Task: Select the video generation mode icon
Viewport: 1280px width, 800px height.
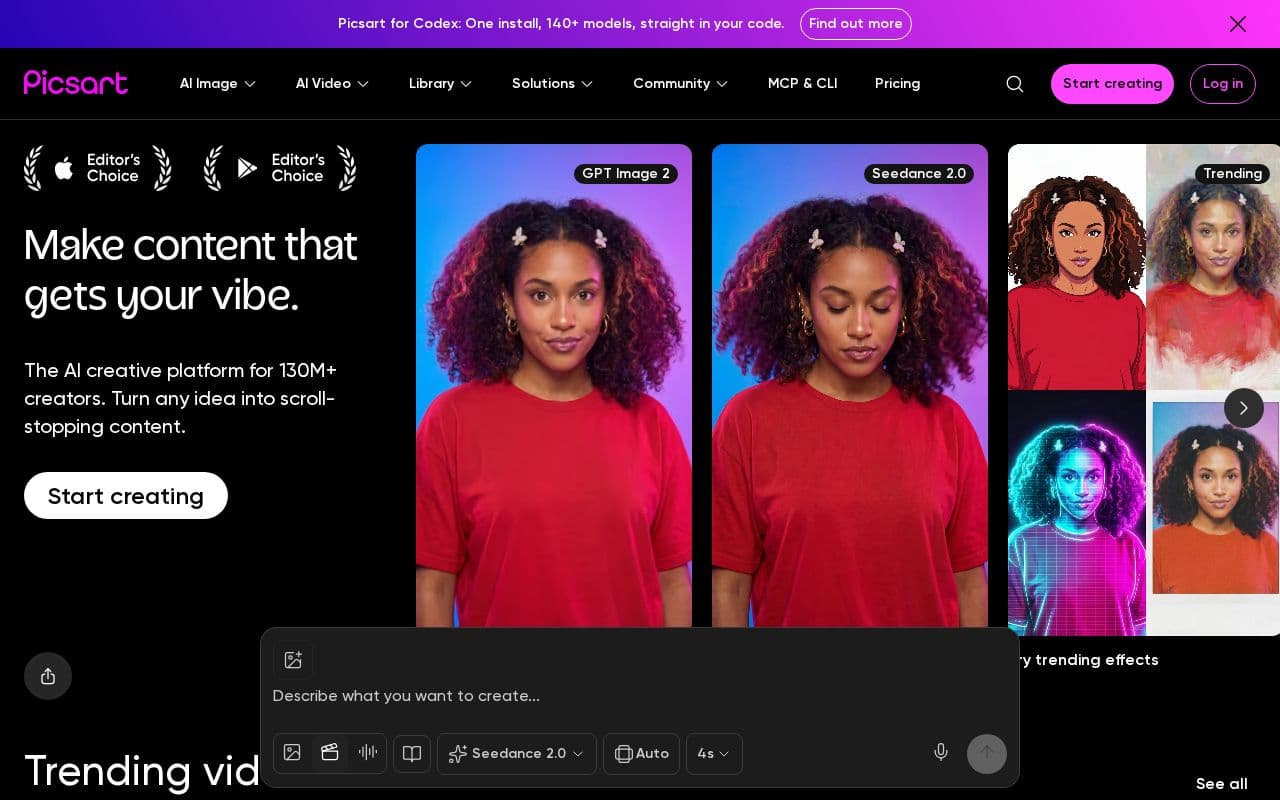Action: tap(330, 753)
